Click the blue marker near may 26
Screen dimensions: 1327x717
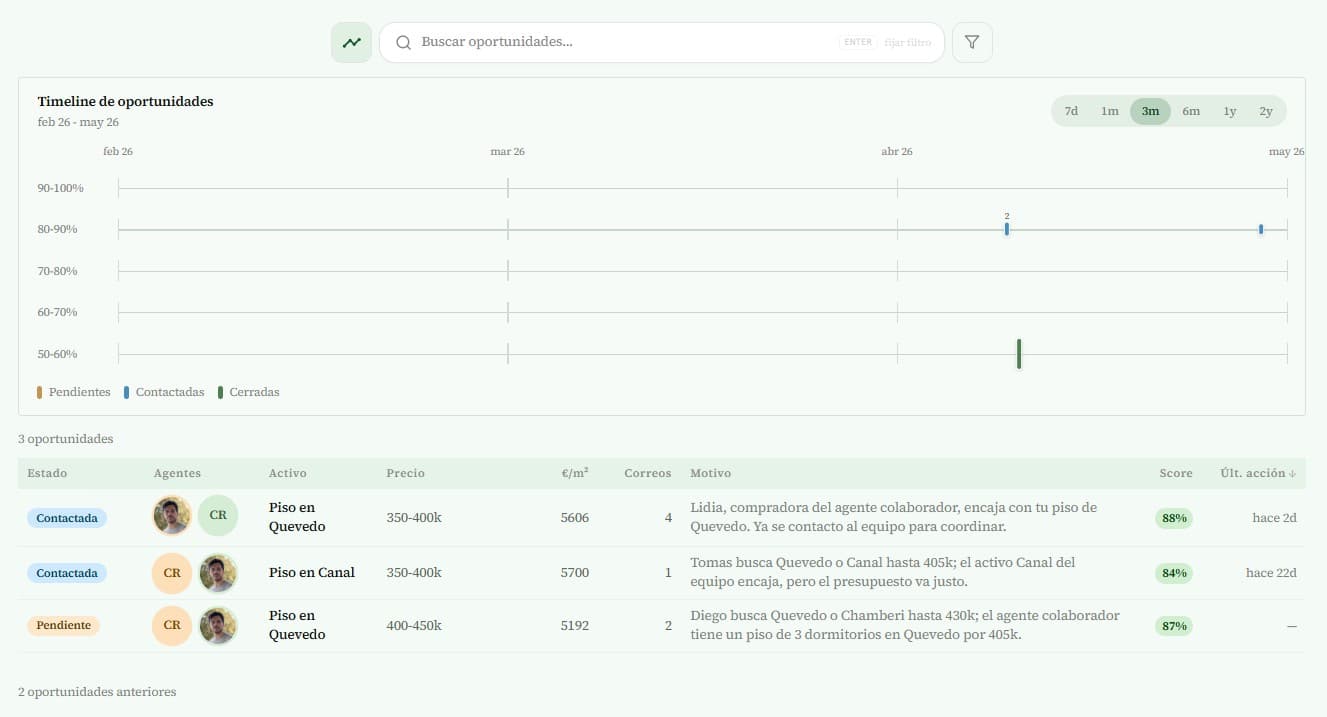point(1261,229)
